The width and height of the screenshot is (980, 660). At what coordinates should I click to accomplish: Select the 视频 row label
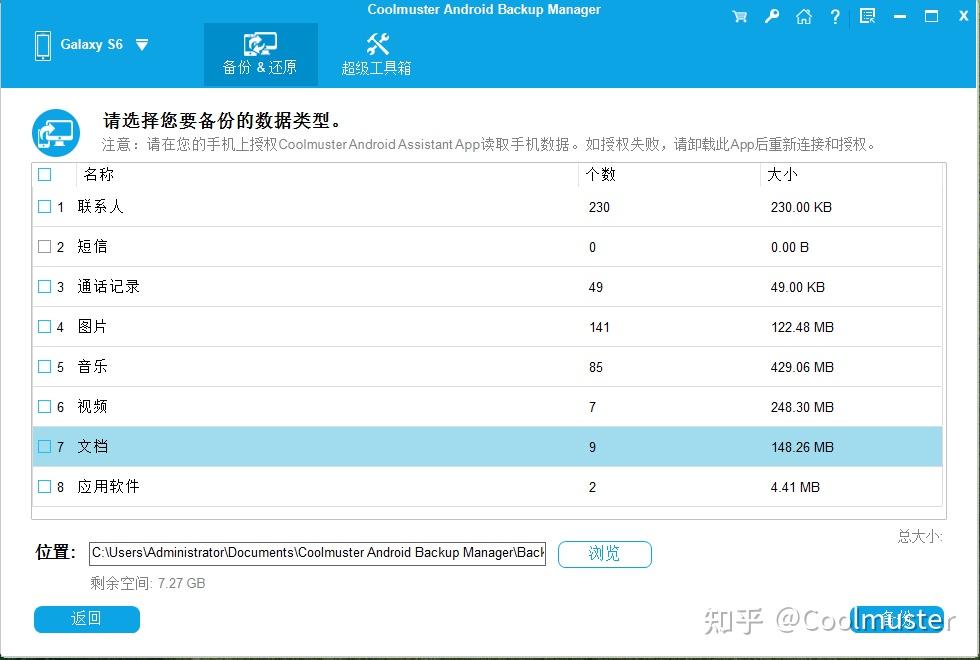pos(92,406)
